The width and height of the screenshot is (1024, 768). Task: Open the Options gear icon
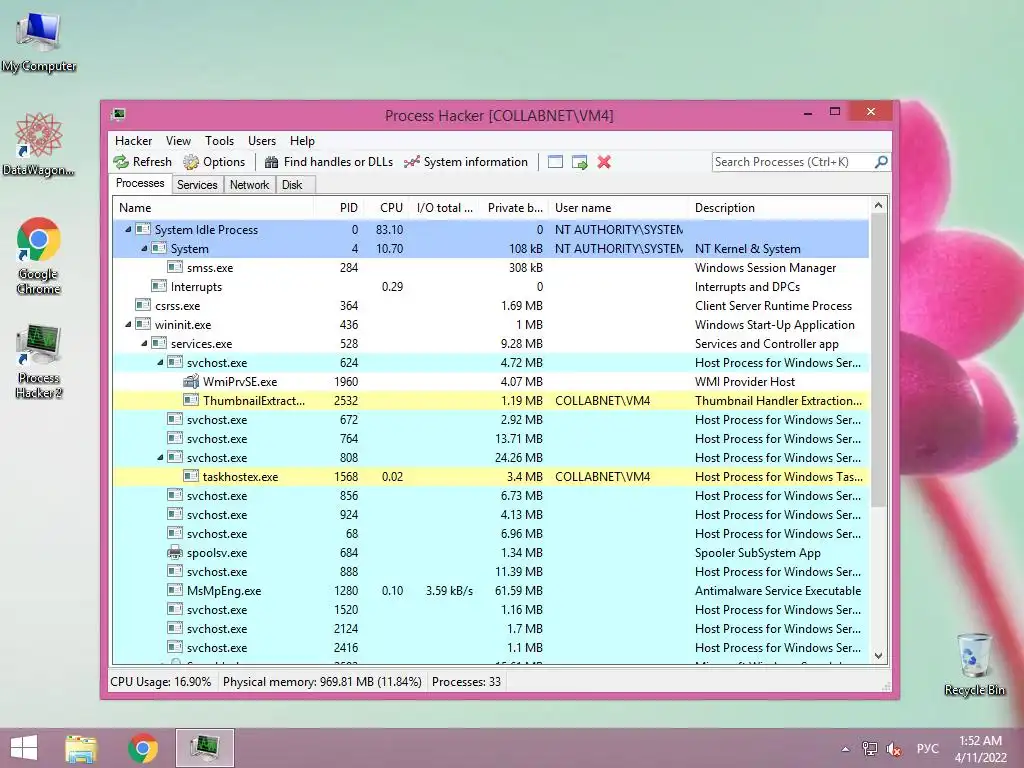pos(191,162)
